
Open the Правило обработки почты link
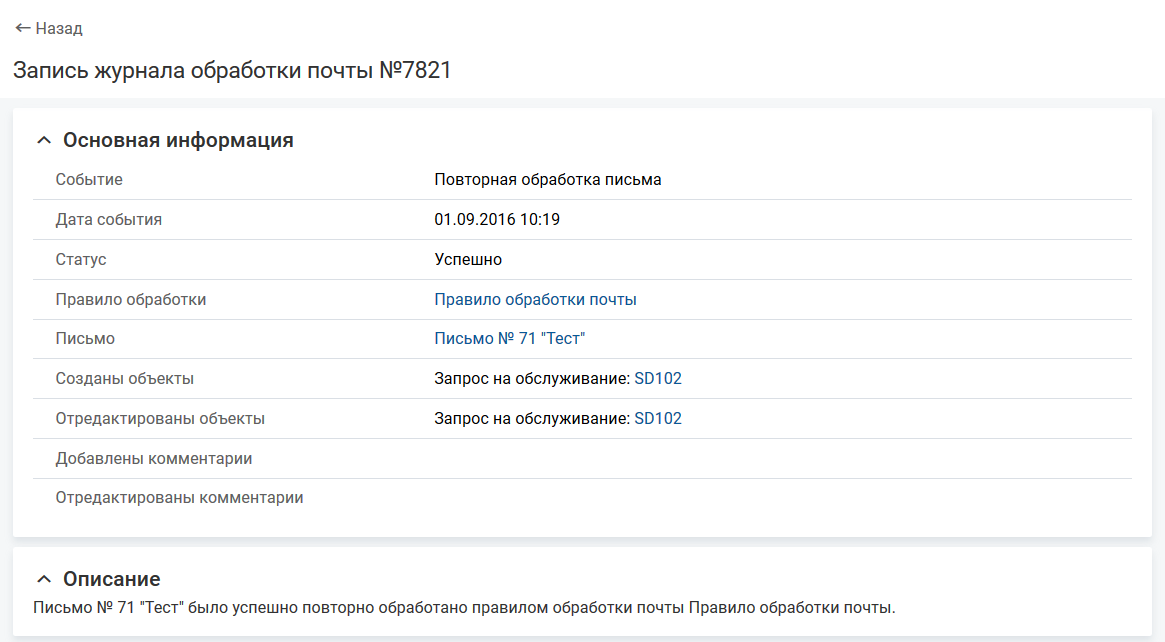(x=535, y=299)
